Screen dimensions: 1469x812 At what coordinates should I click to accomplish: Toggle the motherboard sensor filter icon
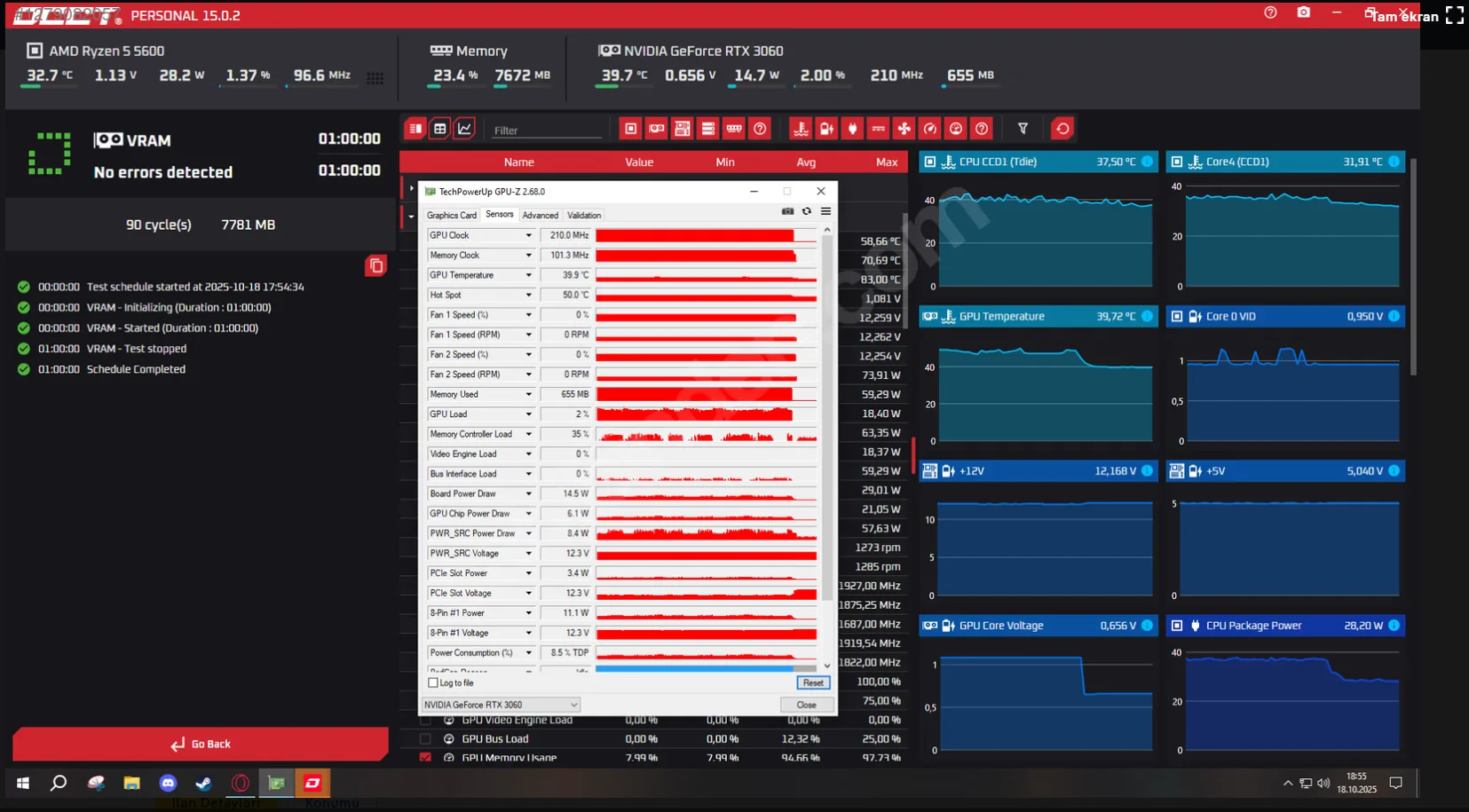tap(682, 129)
